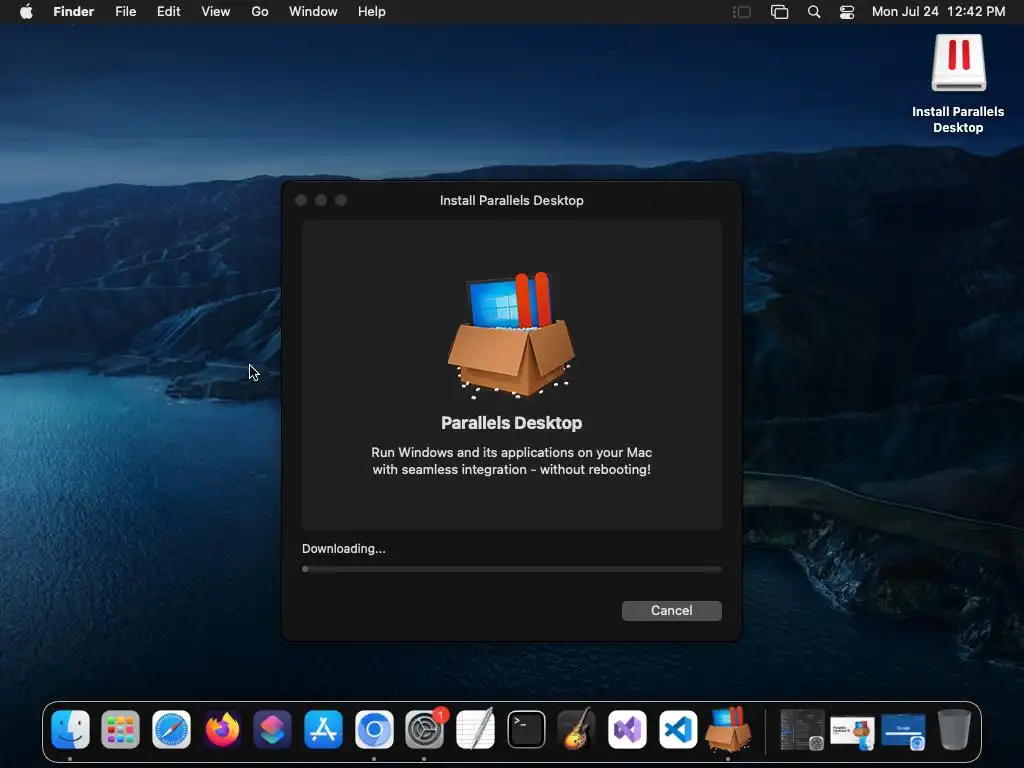The width and height of the screenshot is (1024, 768).
Task: Open the Finder menu
Action: (x=74, y=12)
